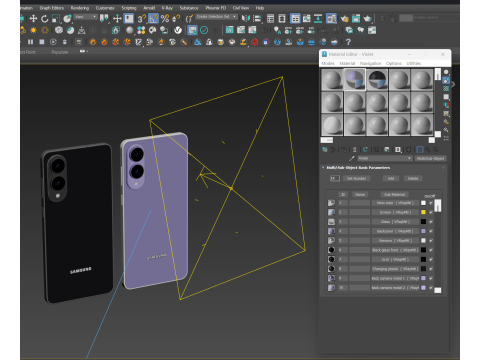The image size is (480, 360).
Task: Click white color swatch for Main color
Action: click(423, 203)
